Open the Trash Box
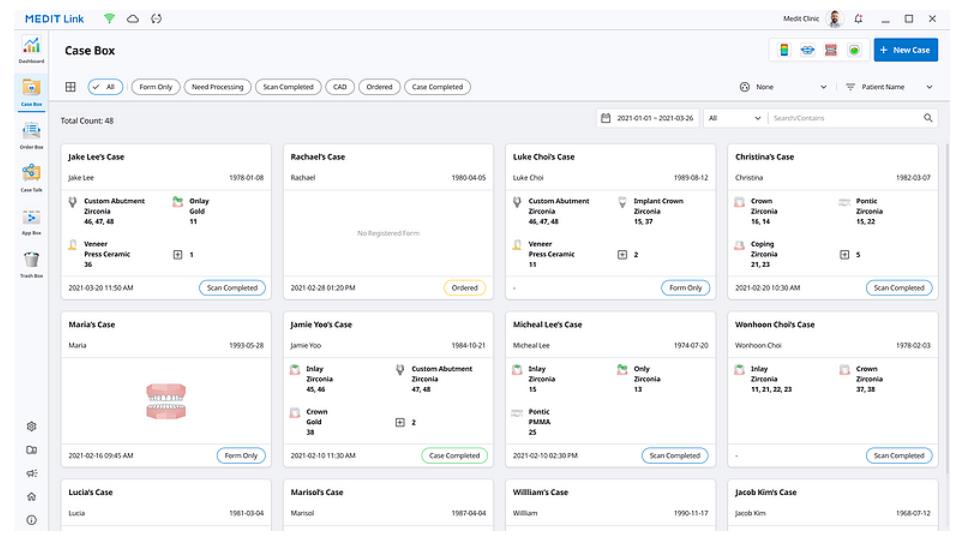 pos(31,262)
